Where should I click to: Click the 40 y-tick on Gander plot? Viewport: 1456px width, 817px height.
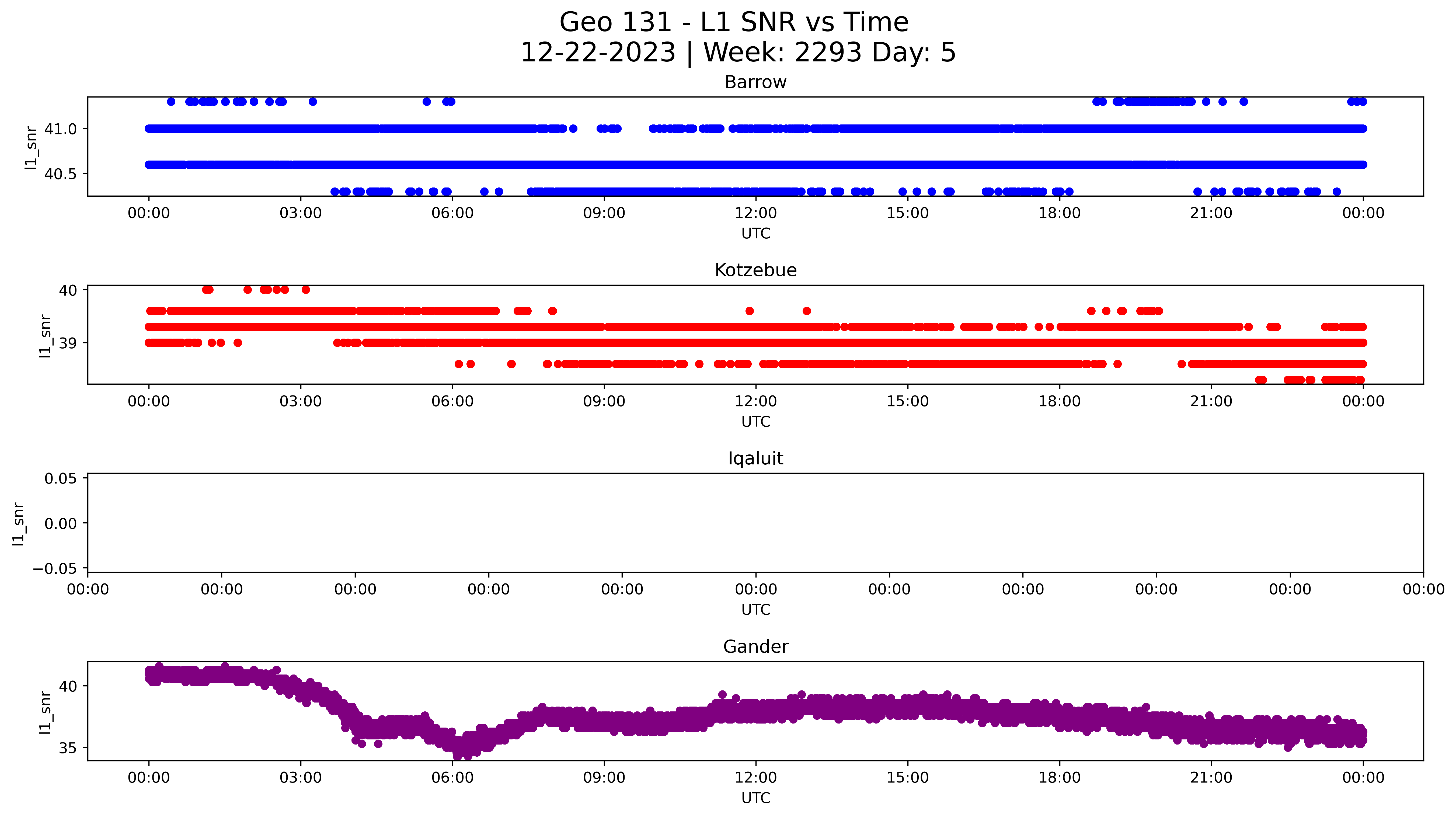click(x=68, y=686)
